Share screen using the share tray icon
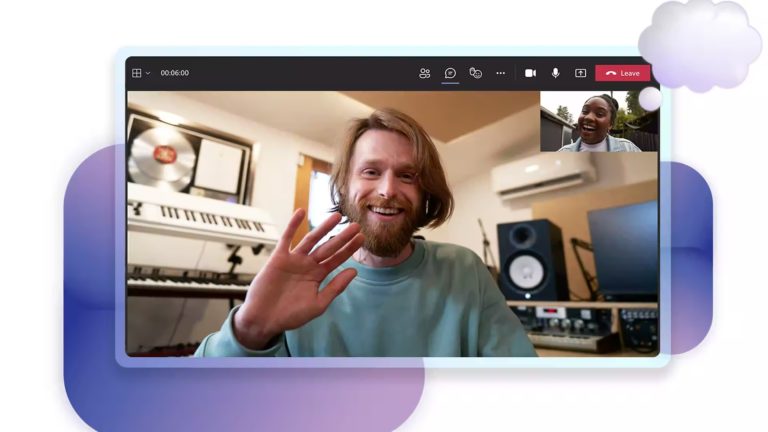Image resolution: width=768 pixels, height=432 pixels. click(x=580, y=73)
